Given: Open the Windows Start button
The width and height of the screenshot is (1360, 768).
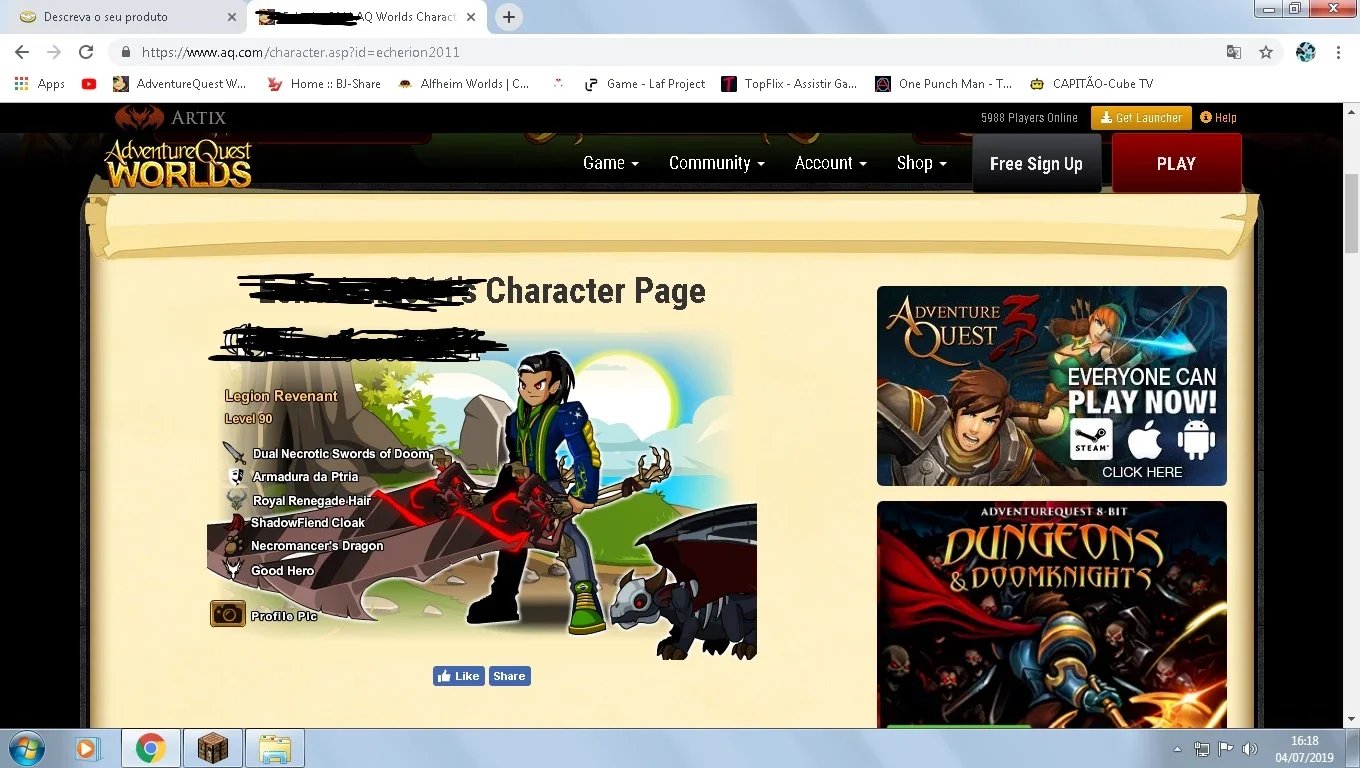Looking at the screenshot, I should point(26,748).
